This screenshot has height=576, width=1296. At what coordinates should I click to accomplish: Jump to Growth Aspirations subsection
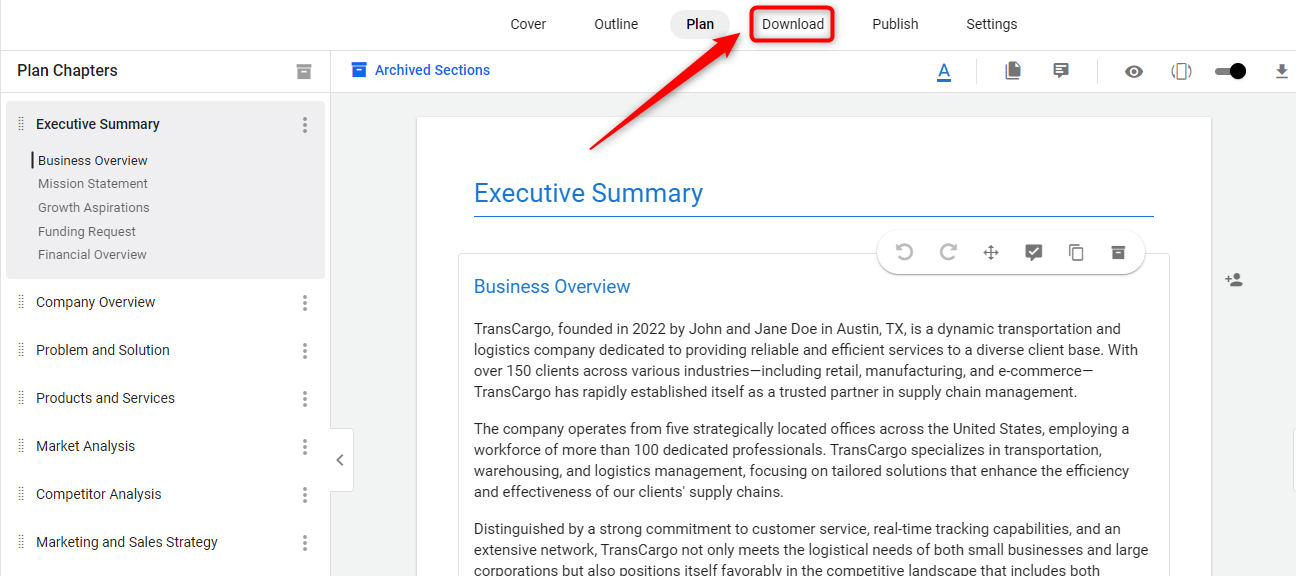click(94, 208)
